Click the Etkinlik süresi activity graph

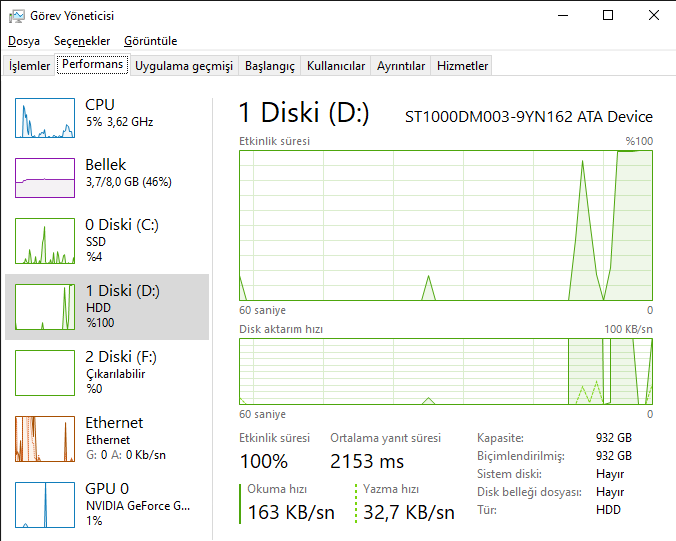click(445, 225)
